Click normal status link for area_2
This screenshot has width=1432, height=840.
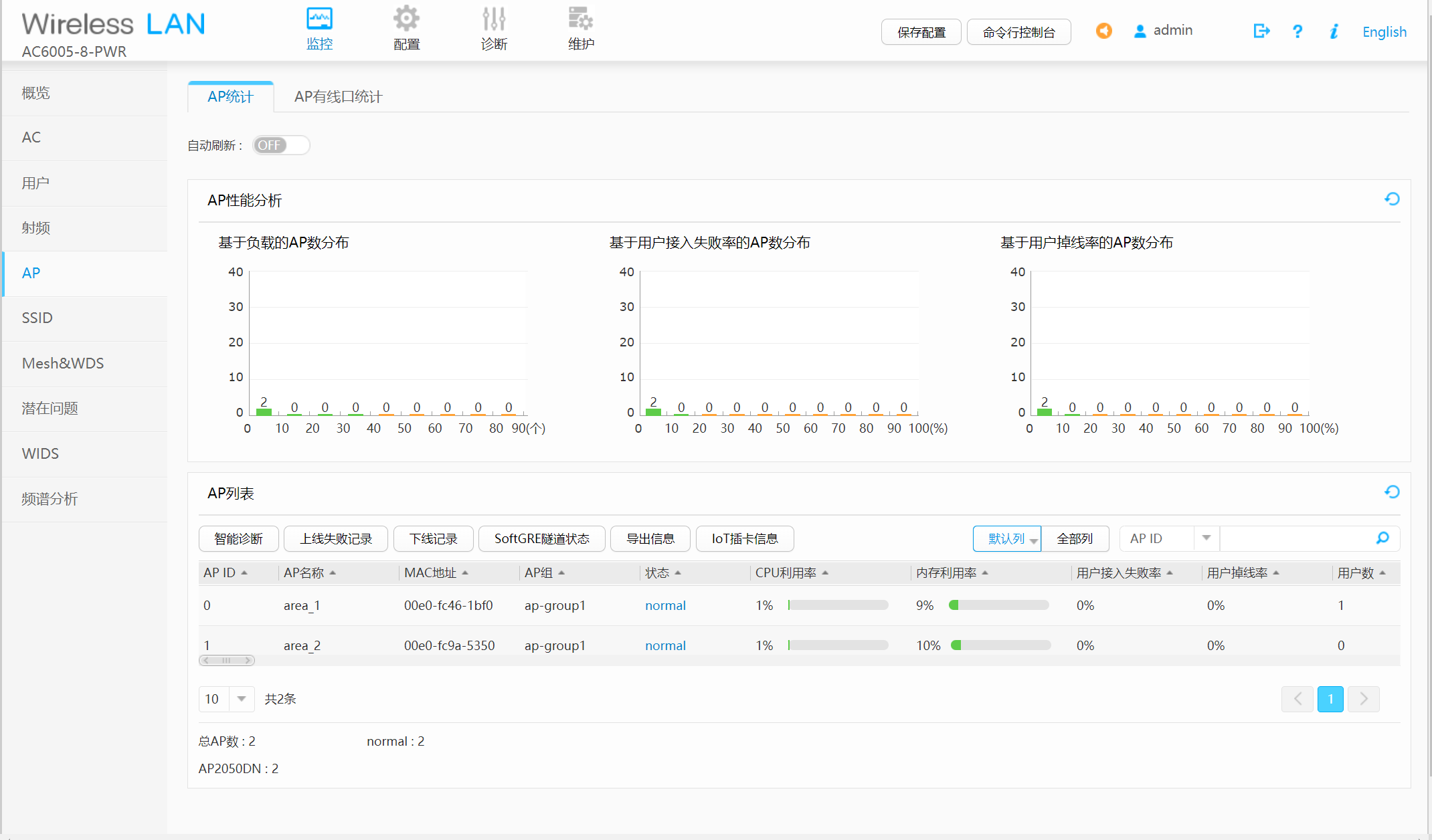point(665,645)
